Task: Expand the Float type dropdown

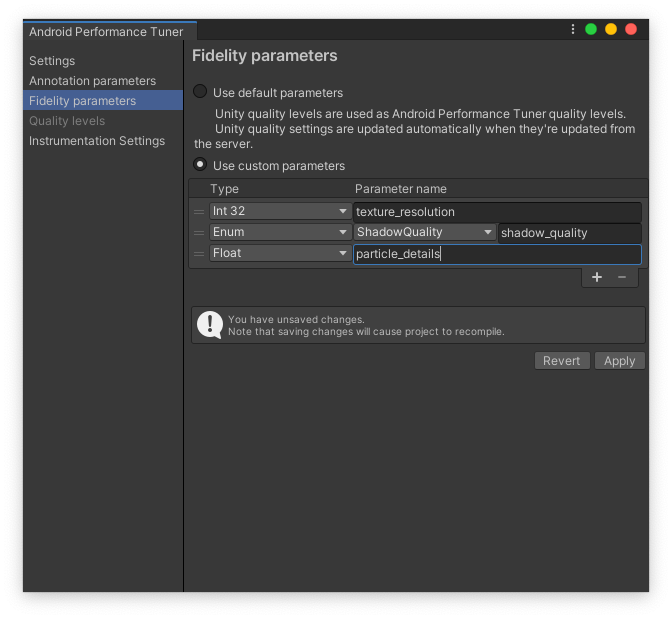Action: tap(279, 254)
